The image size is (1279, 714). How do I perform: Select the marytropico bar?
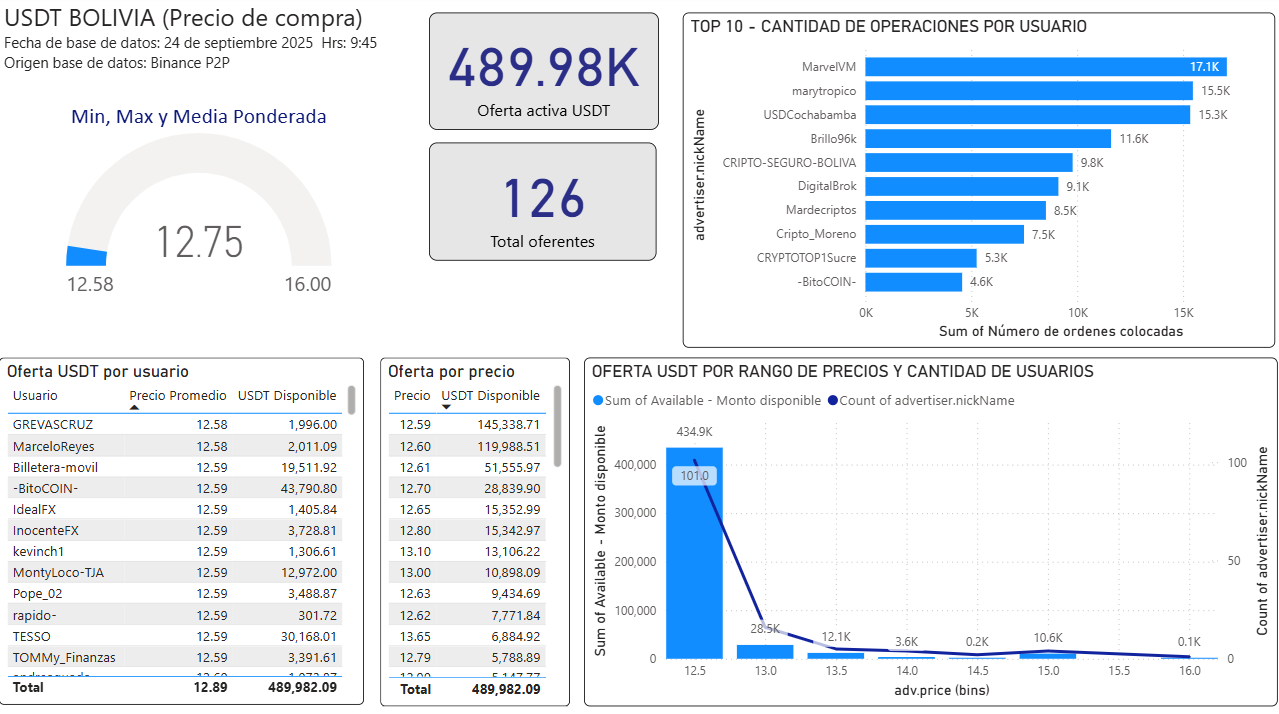click(1029, 91)
